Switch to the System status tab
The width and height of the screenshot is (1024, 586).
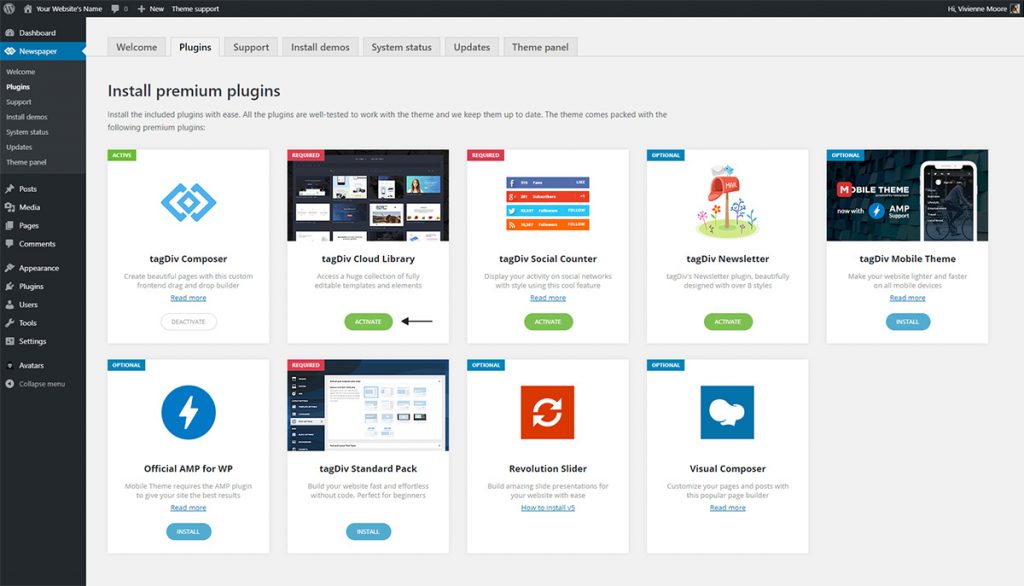(x=400, y=46)
